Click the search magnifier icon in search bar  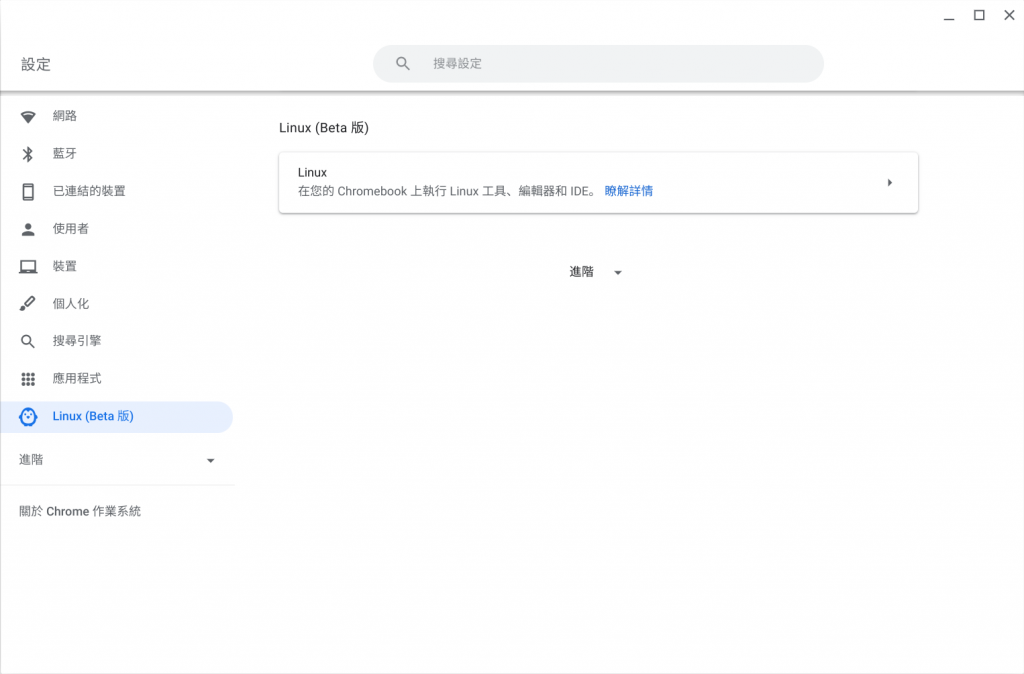[403, 63]
